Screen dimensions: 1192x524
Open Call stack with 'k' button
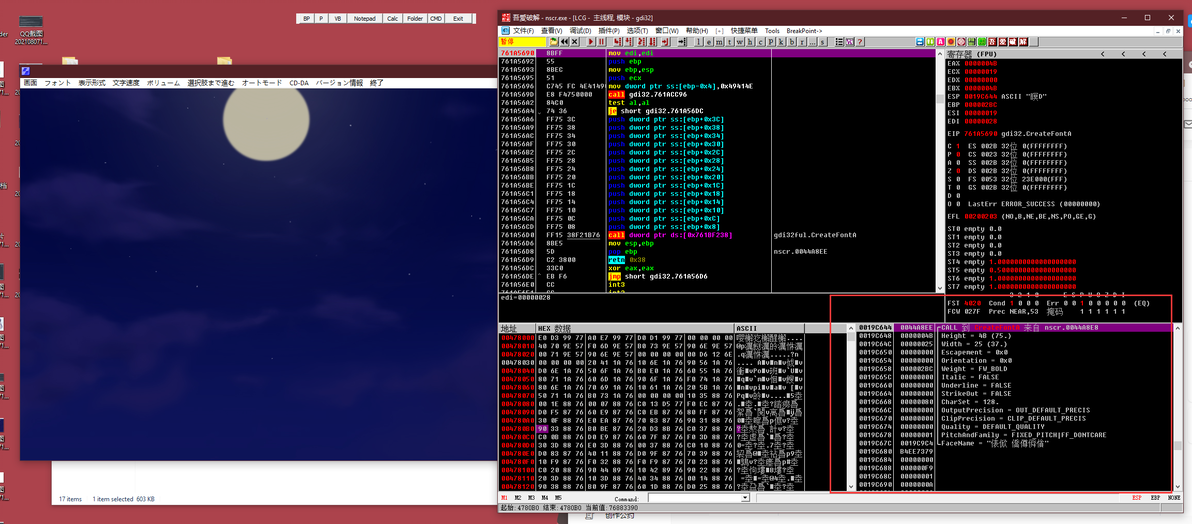(780, 41)
